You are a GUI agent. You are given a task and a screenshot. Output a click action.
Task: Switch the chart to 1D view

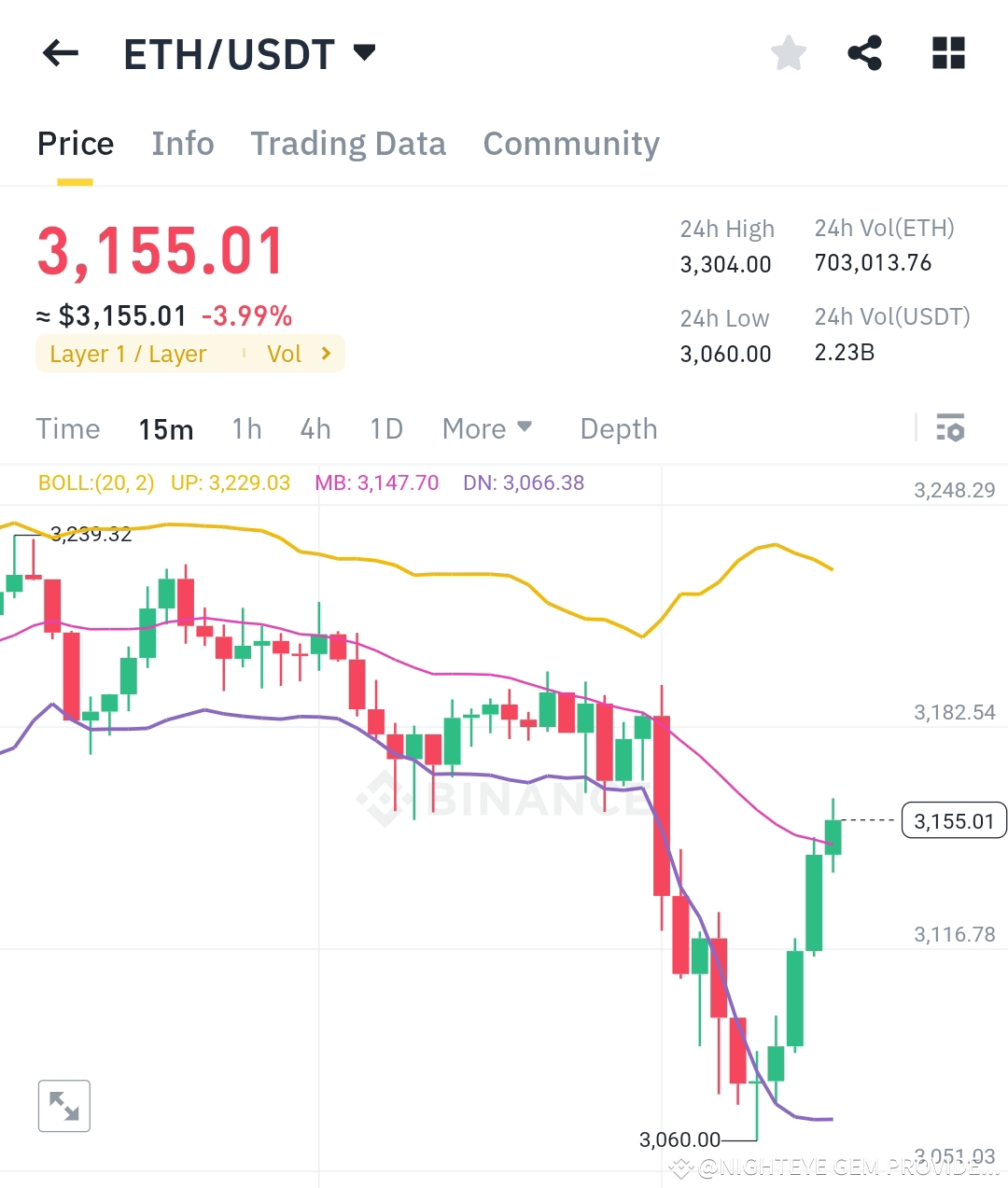[385, 428]
